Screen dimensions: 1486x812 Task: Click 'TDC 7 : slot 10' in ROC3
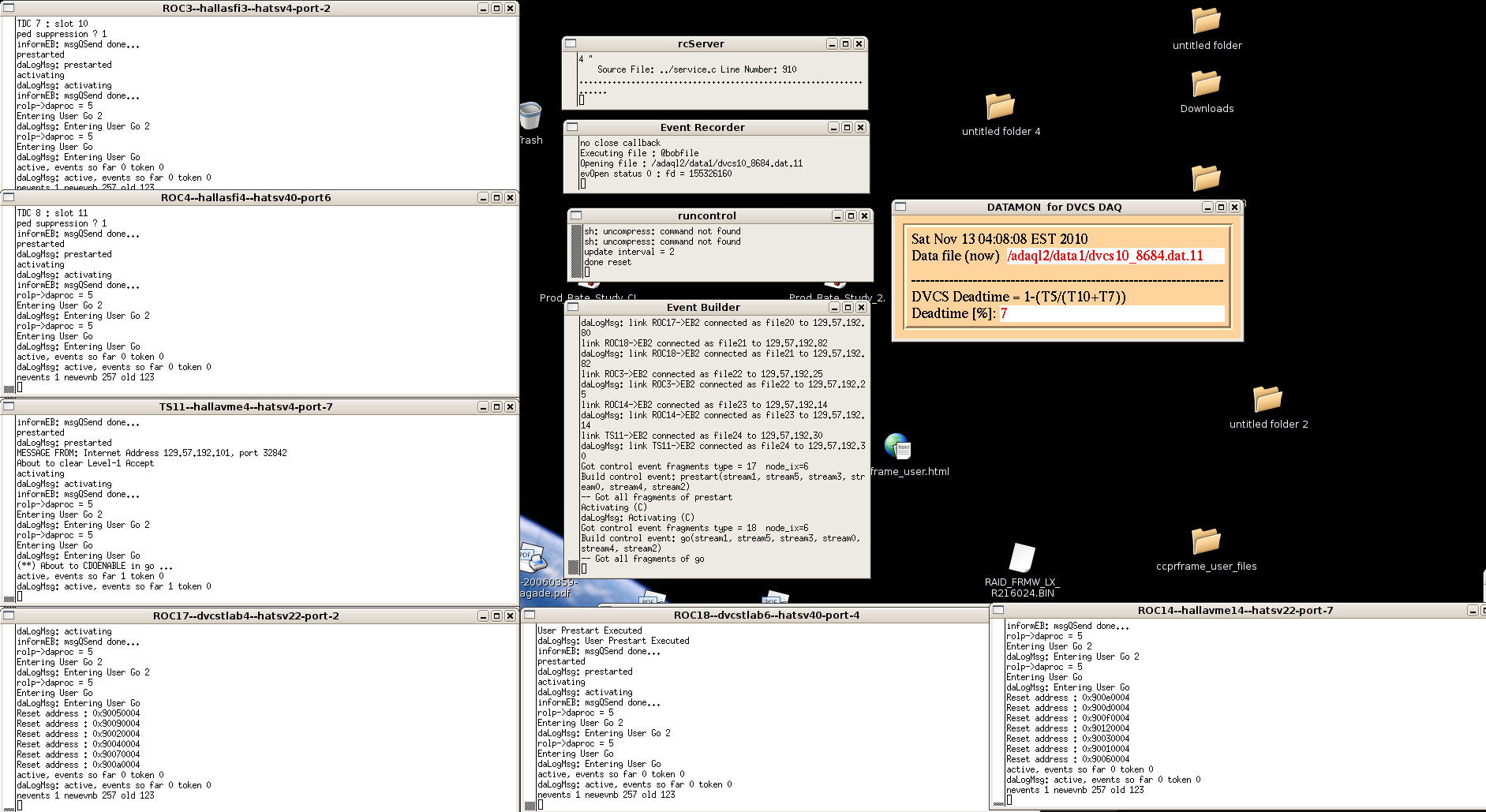(x=52, y=24)
